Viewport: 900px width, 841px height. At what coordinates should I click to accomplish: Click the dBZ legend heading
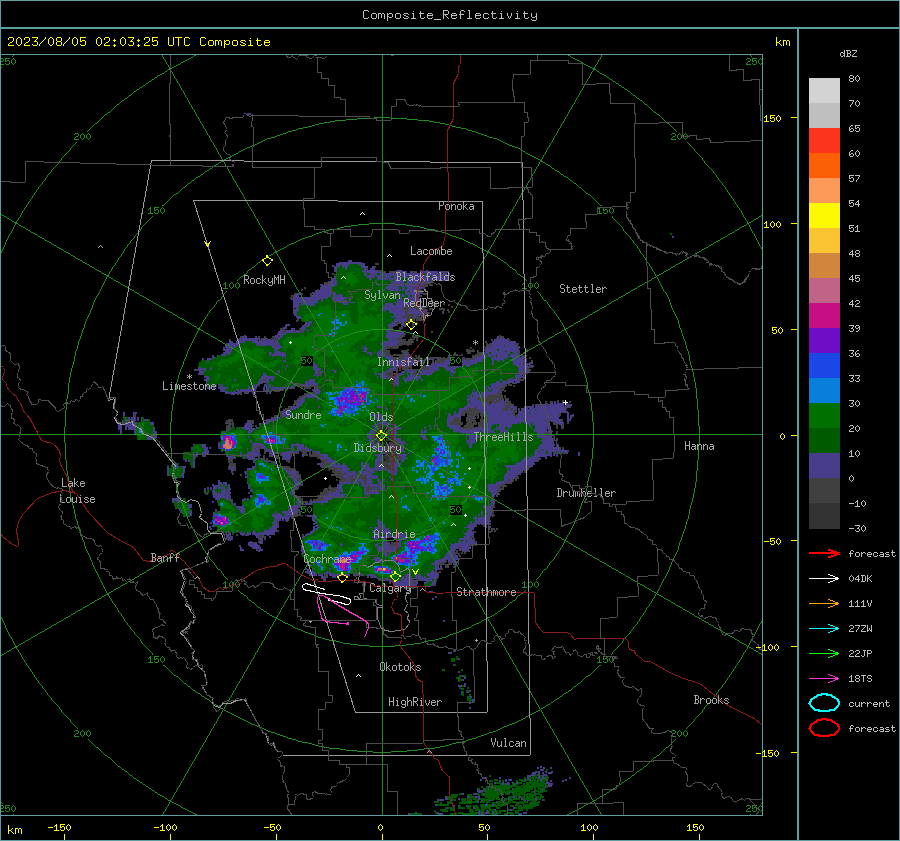tap(848, 53)
